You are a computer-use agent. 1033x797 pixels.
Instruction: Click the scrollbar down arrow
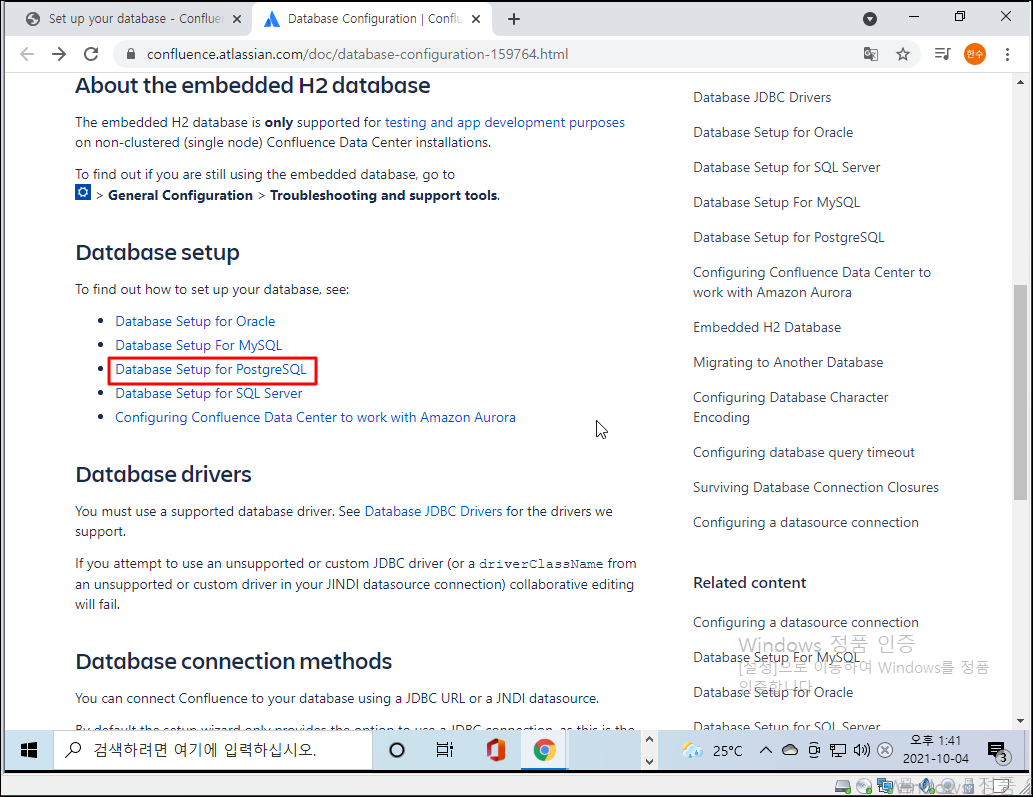point(1020,721)
